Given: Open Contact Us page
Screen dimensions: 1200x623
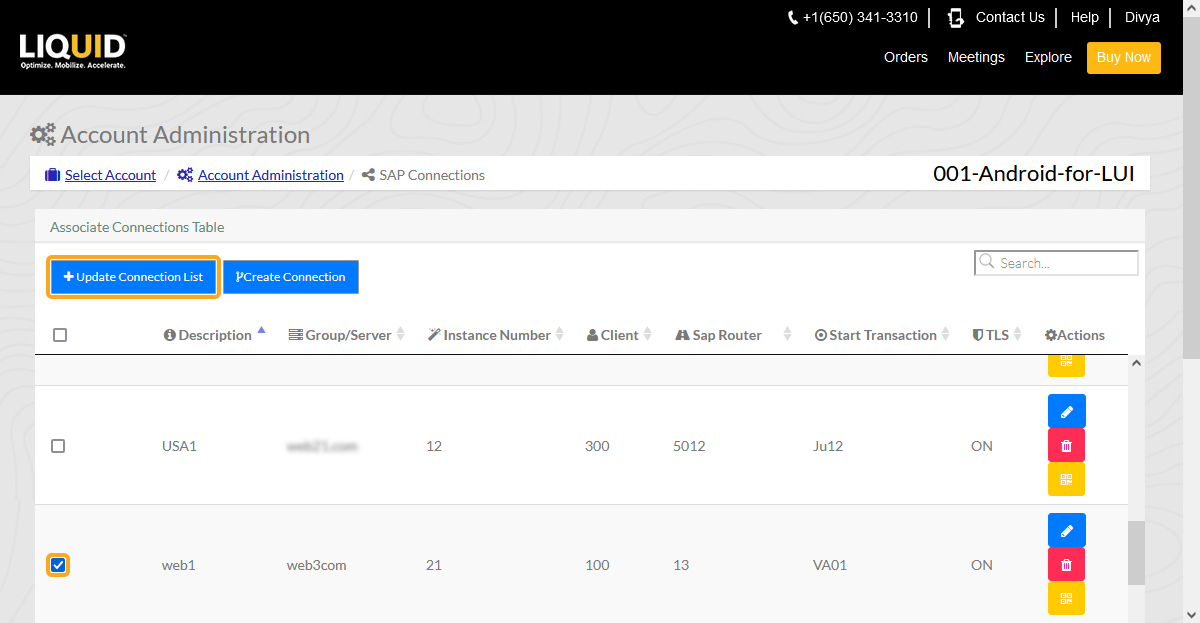Looking at the screenshot, I should point(1010,17).
